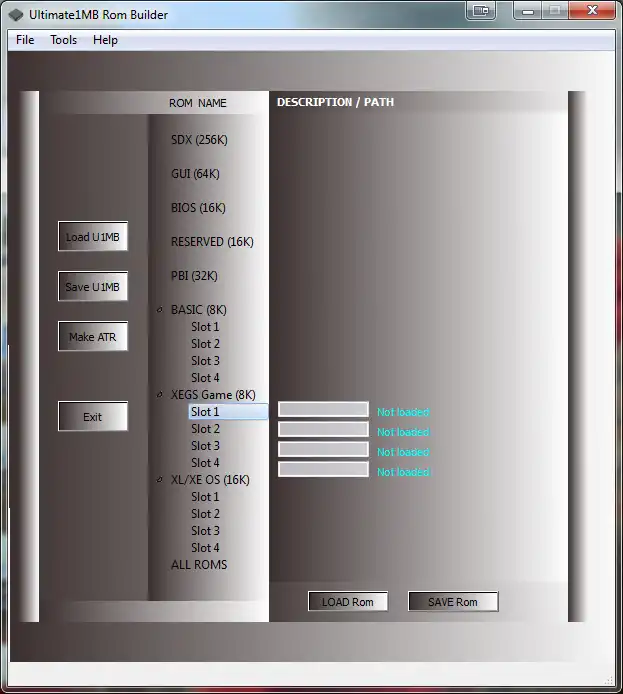
Task: Click the SAVE Rom button
Action: click(x=453, y=601)
